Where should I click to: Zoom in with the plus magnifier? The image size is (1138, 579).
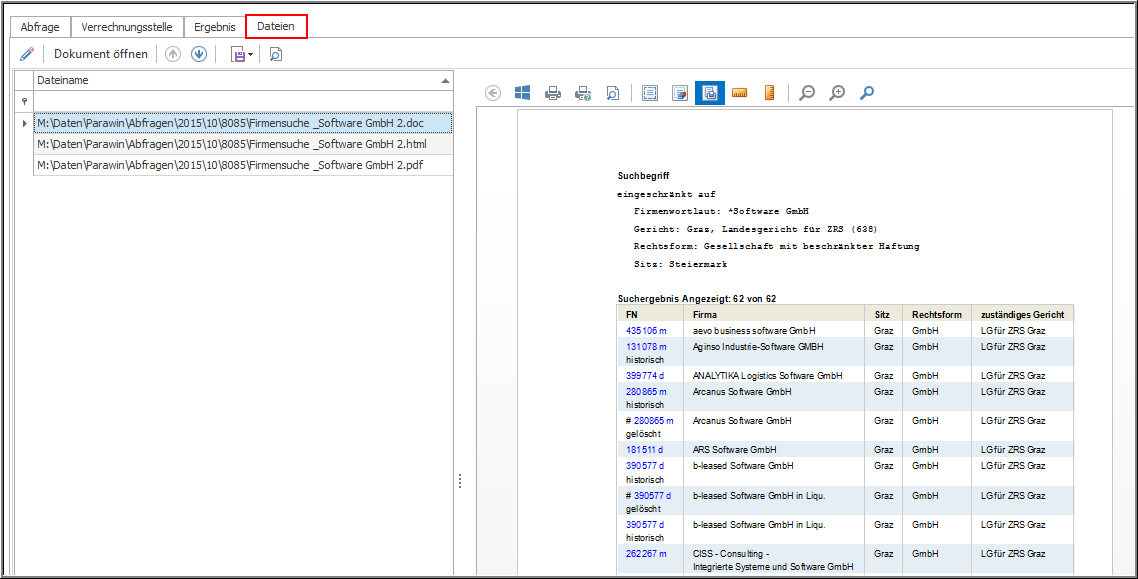tap(837, 93)
